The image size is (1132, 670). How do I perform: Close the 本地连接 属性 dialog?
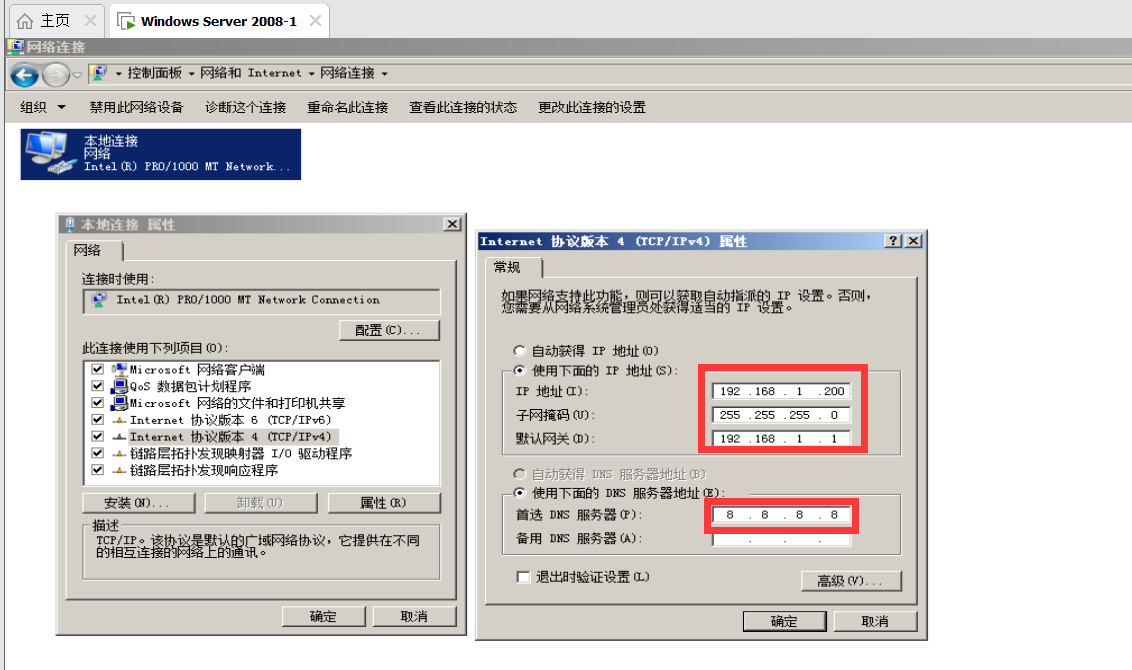[452, 224]
